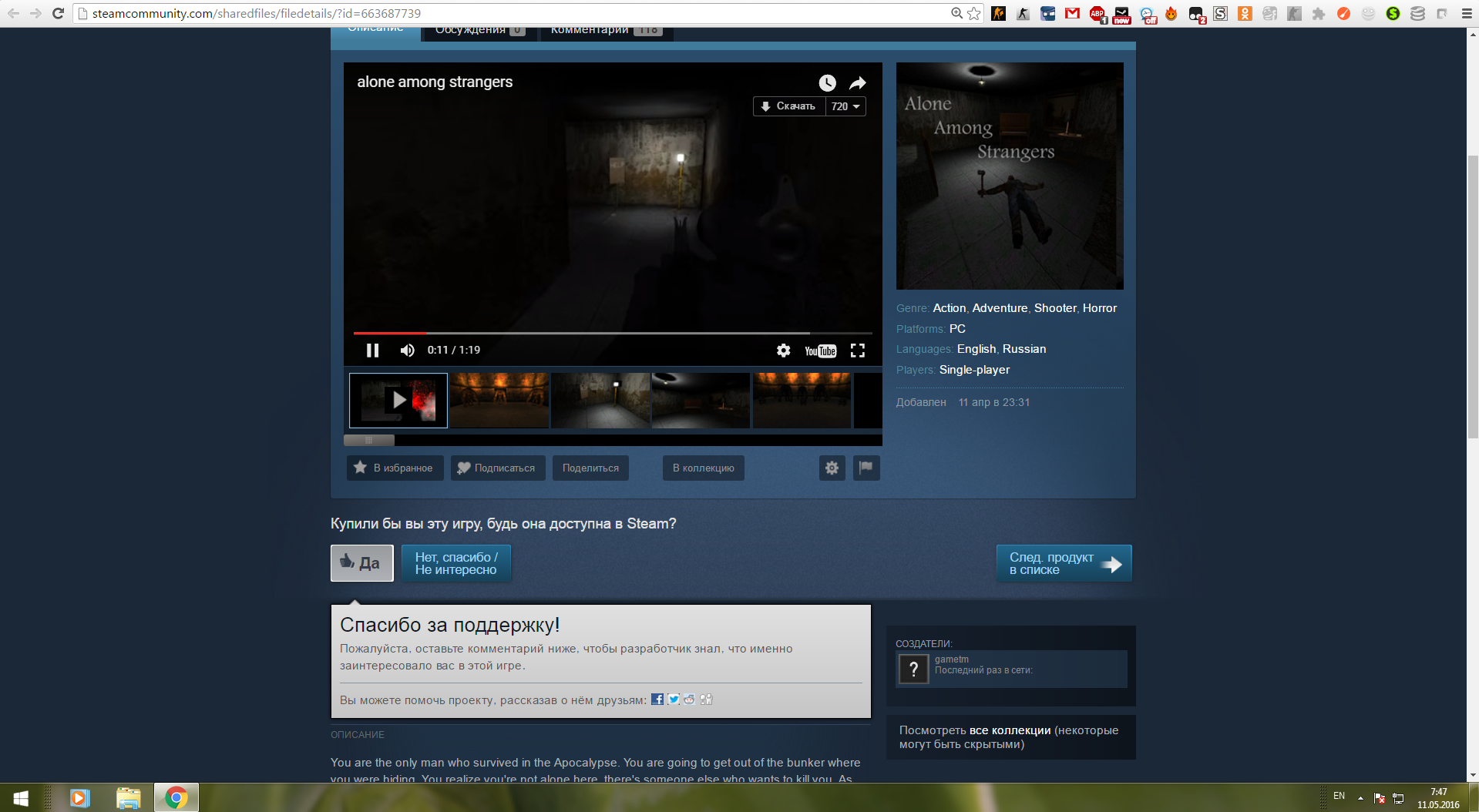
Task: Open the AdBlock Plus extension
Action: (1097, 14)
